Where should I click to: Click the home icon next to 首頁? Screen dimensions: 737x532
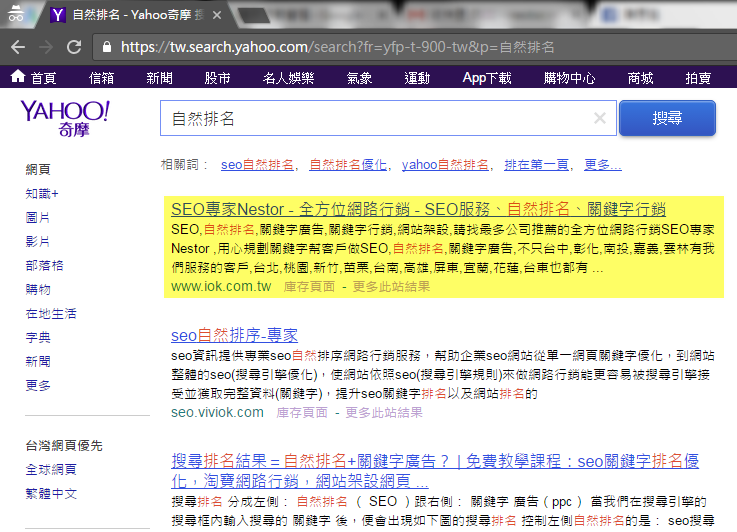tap(18, 76)
